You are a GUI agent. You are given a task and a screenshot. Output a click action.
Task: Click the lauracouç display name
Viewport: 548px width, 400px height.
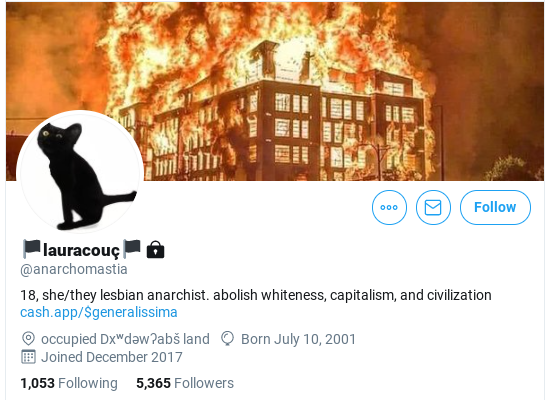[x=81, y=250]
